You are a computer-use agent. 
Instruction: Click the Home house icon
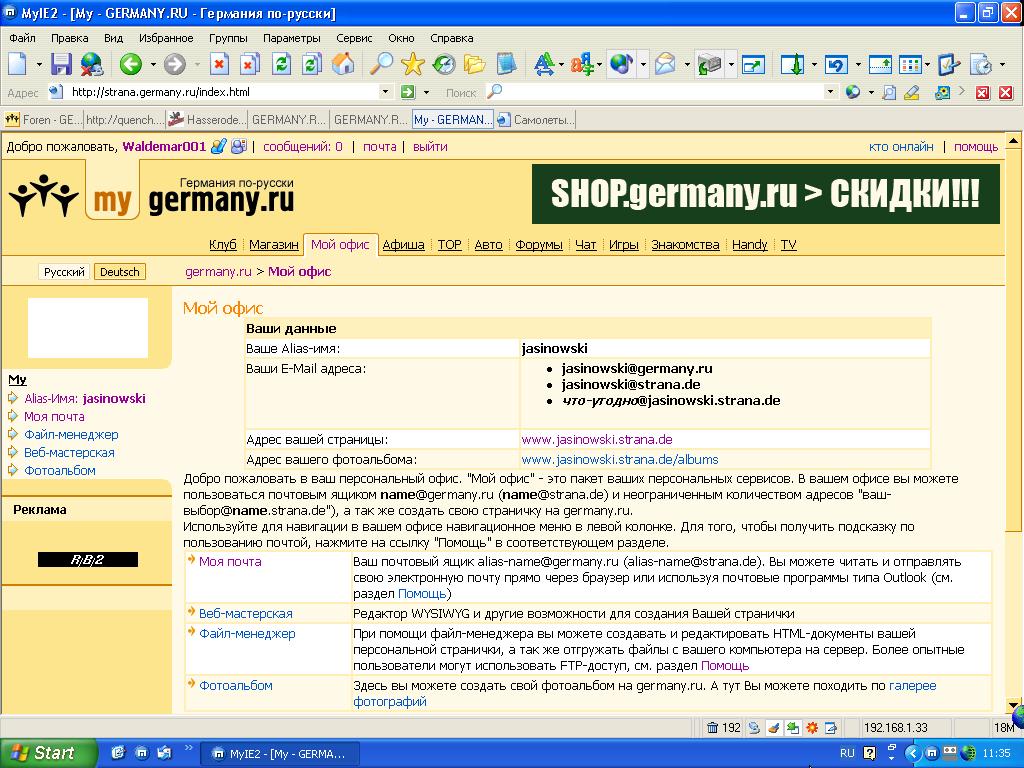point(343,64)
